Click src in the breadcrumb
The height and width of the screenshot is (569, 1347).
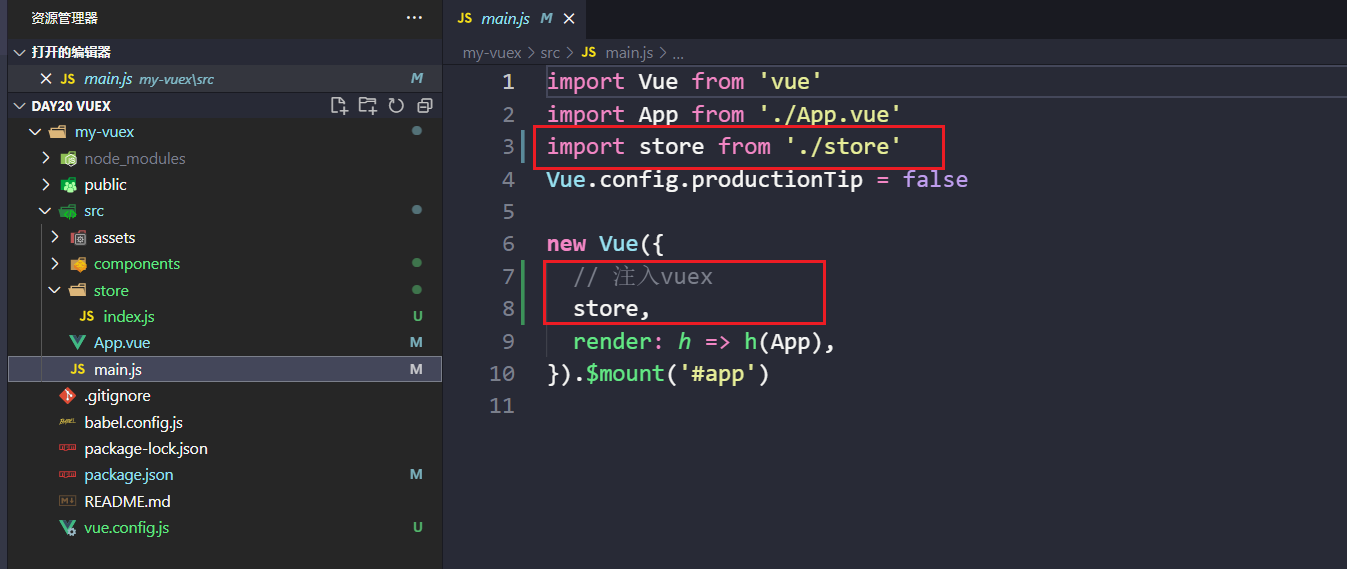point(550,53)
